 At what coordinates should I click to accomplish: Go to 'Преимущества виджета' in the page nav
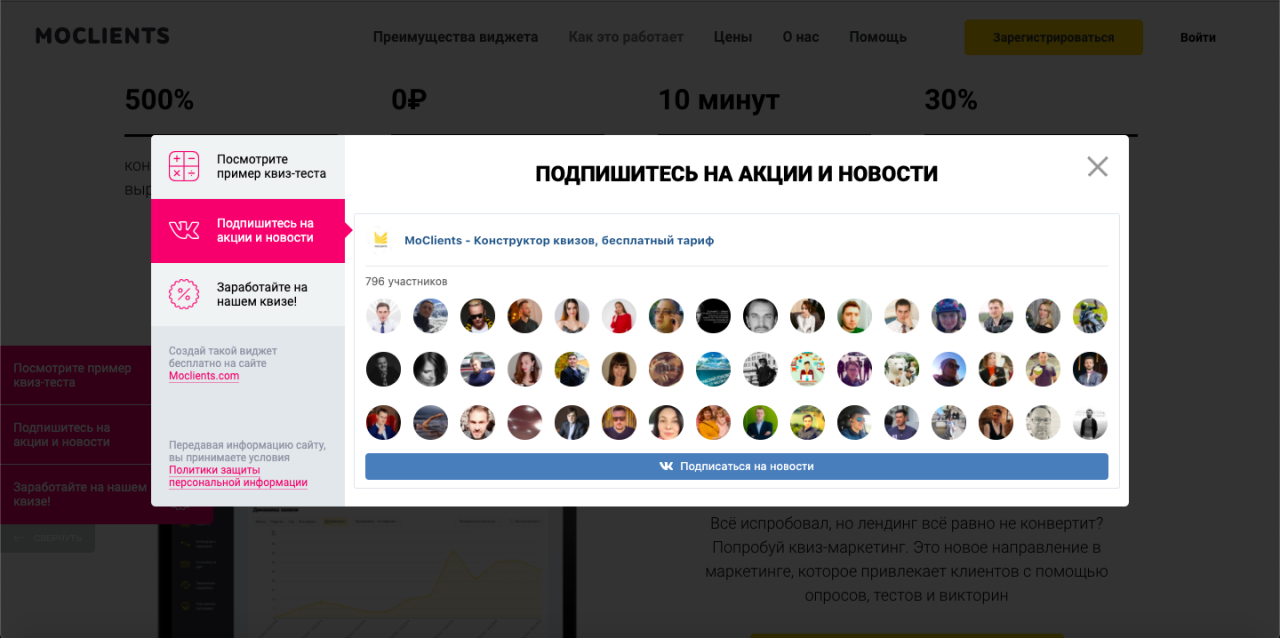click(x=455, y=37)
